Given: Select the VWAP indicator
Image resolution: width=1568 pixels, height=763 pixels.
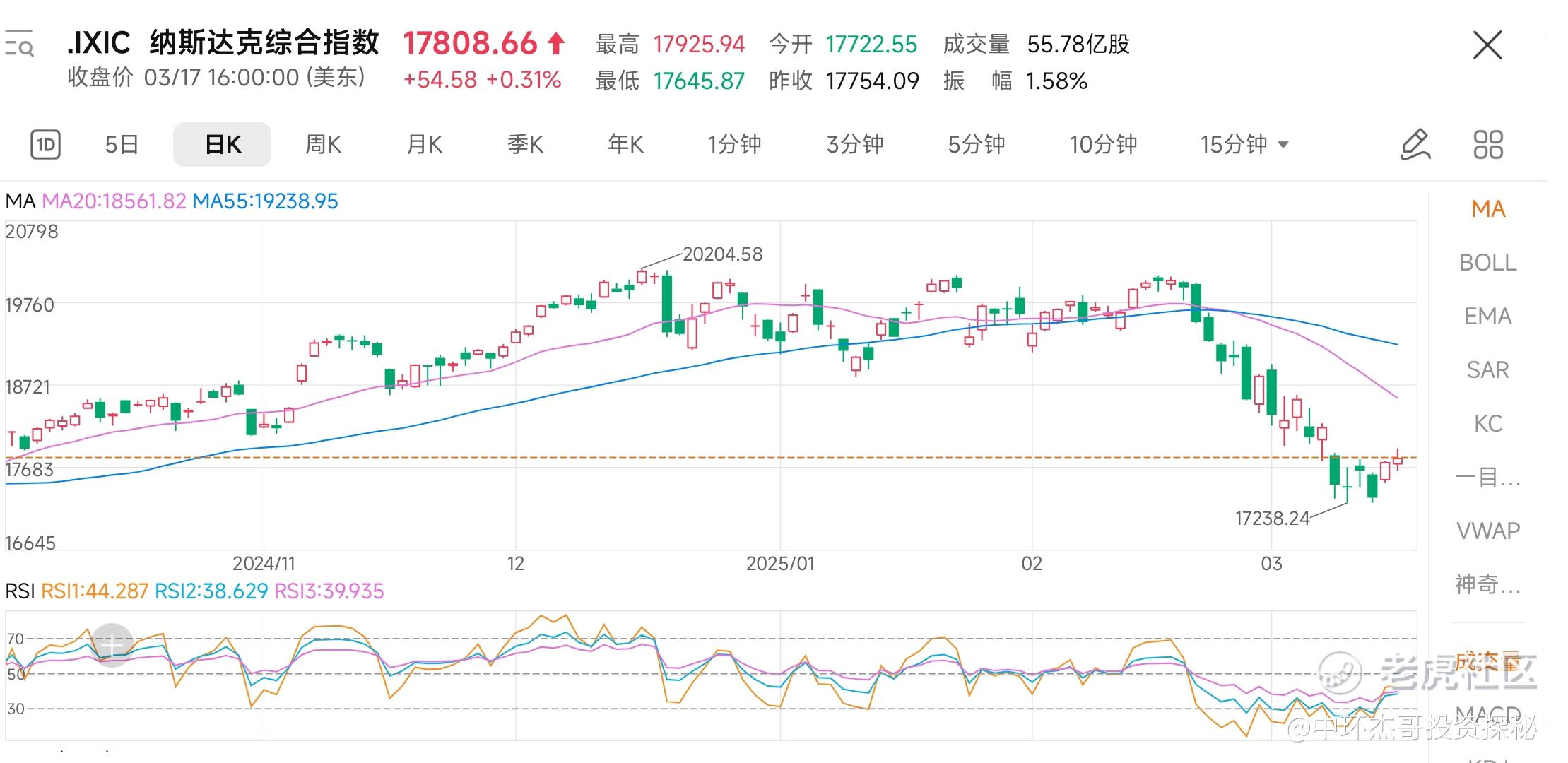Looking at the screenshot, I should tap(1487, 531).
